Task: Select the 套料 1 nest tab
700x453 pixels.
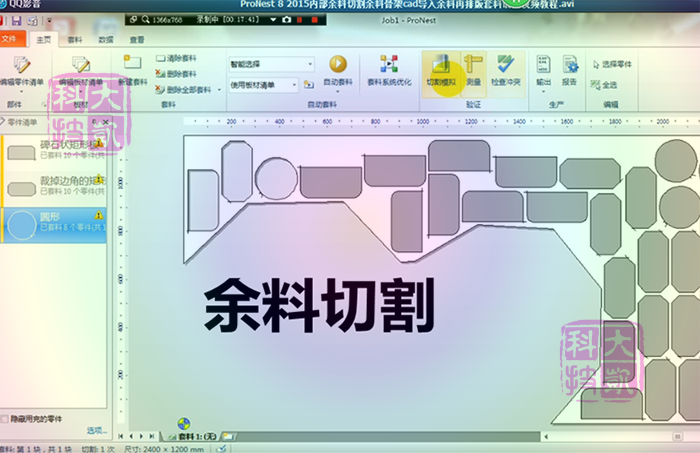Action: click(x=192, y=436)
